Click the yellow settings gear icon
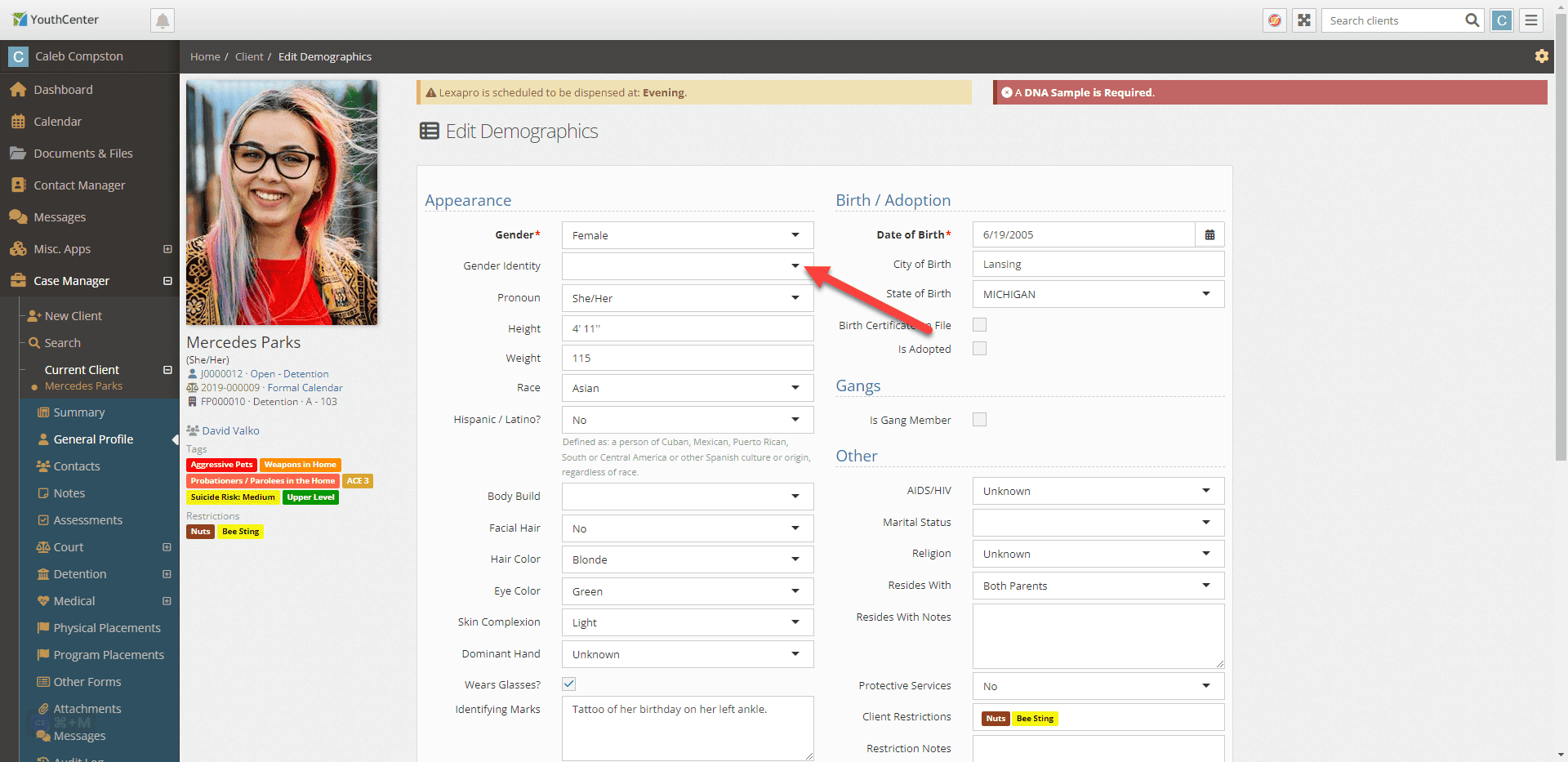Viewport: 1568px width, 762px height. [x=1542, y=56]
